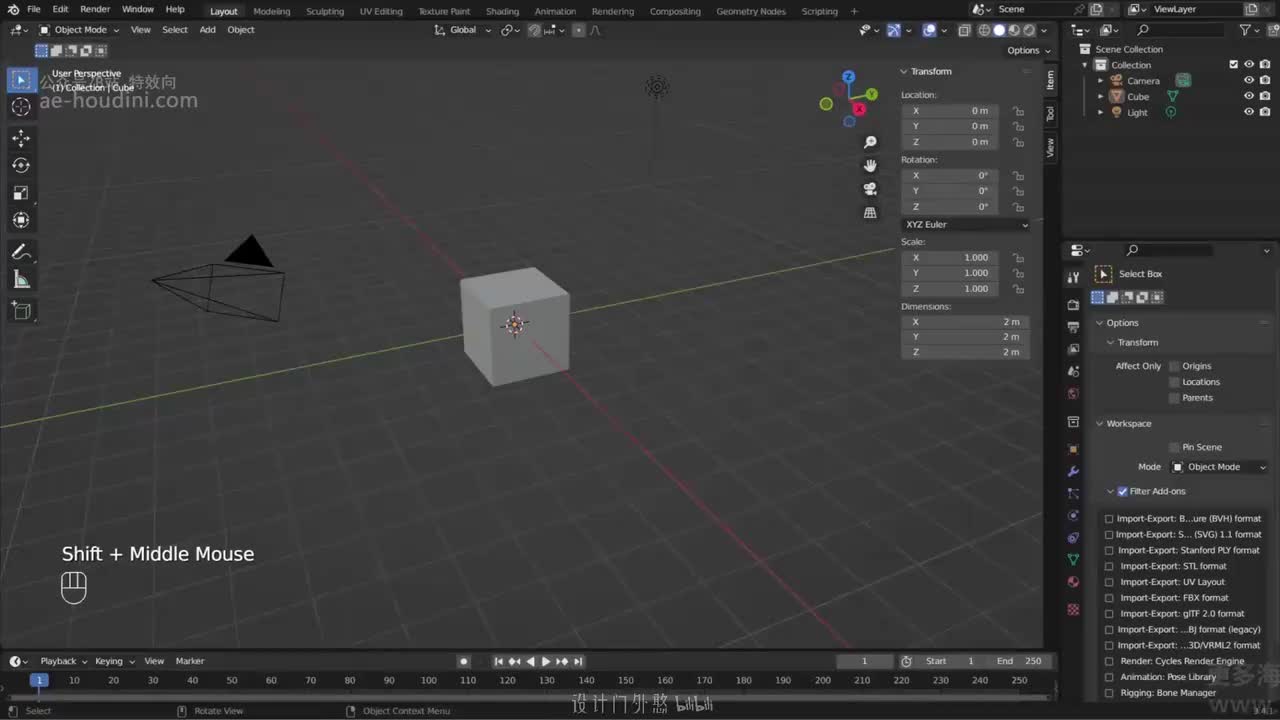The image size is (1280, 720).
Task: Open the Object properties tab icon
Action: click(1073, 449)
